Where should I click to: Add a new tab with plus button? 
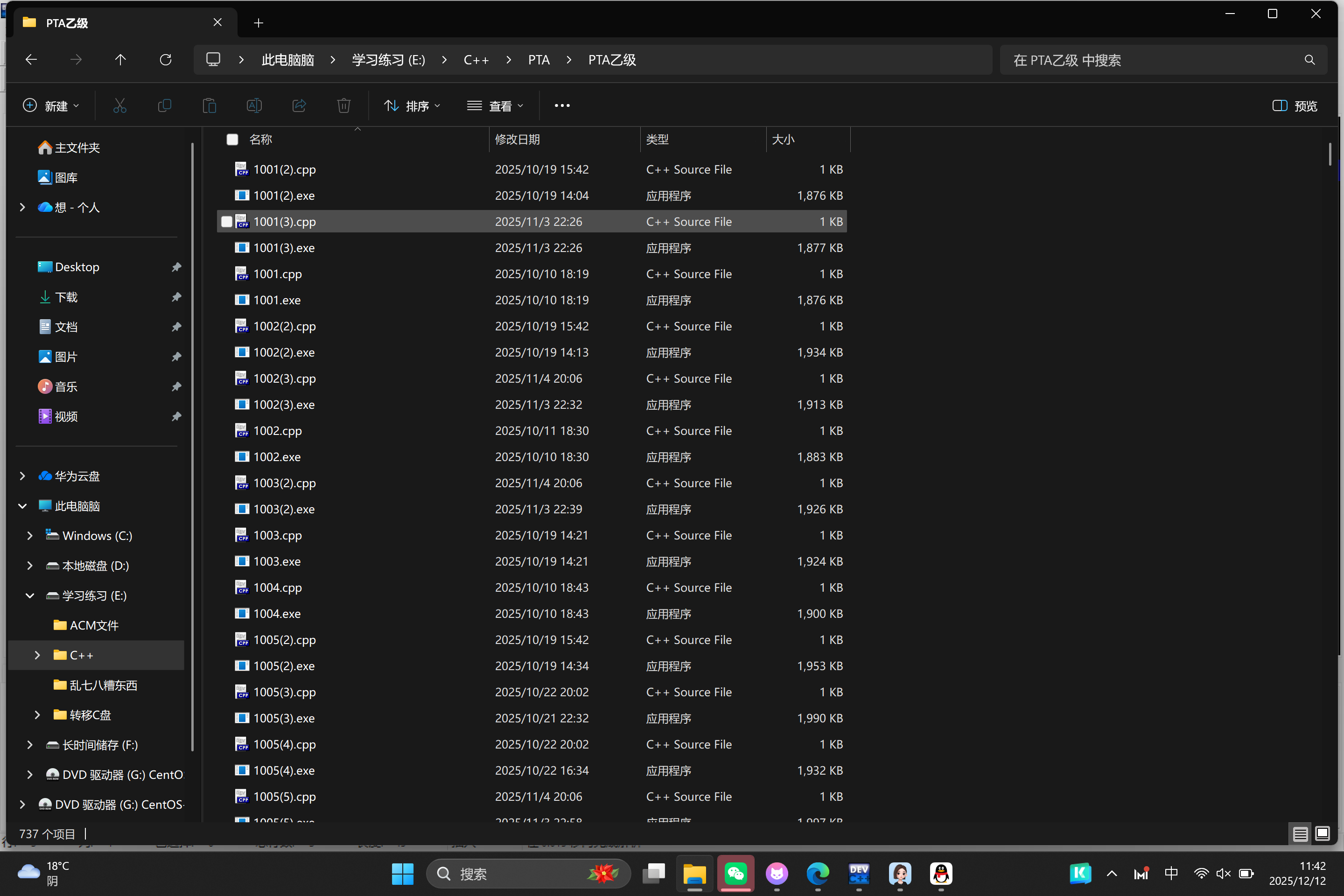(258, 23)
